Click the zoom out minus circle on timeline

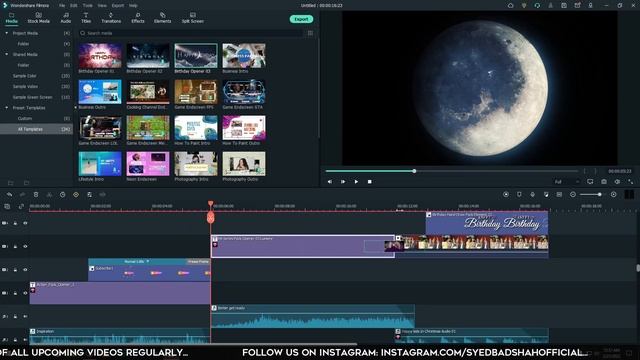(x=573, y=195)
